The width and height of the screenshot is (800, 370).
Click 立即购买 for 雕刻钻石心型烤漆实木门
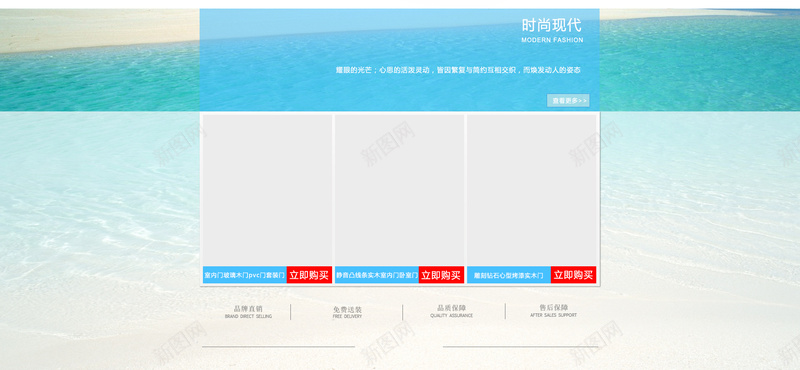pyautogui.click(x=573, y=275)
